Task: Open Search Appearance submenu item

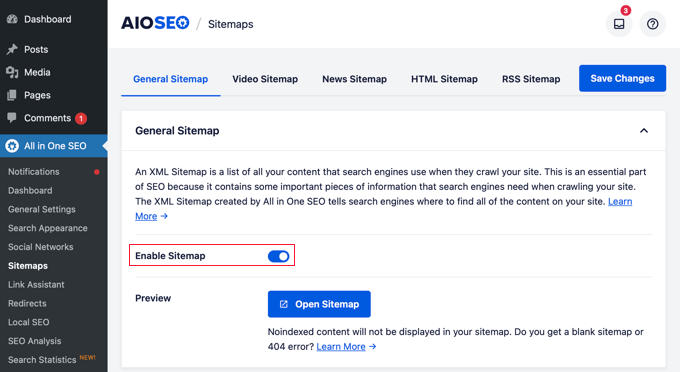Action: 48,228
